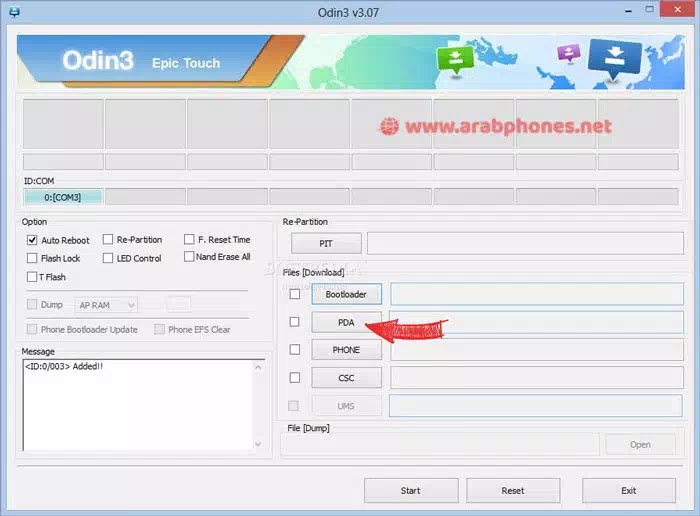Click the Odin3 app icon in title bar

click(14, 12)
